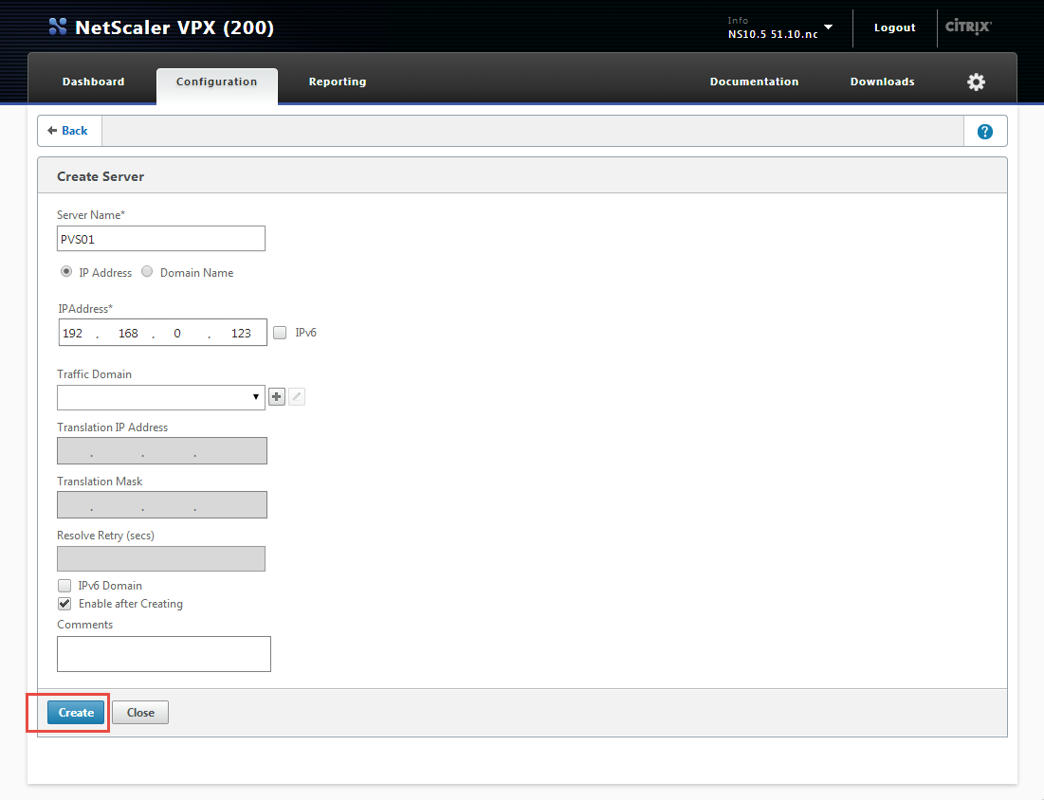Click the Citrix logo
The height and width of the screenshot is (800, 1044).
coord(968,27)
